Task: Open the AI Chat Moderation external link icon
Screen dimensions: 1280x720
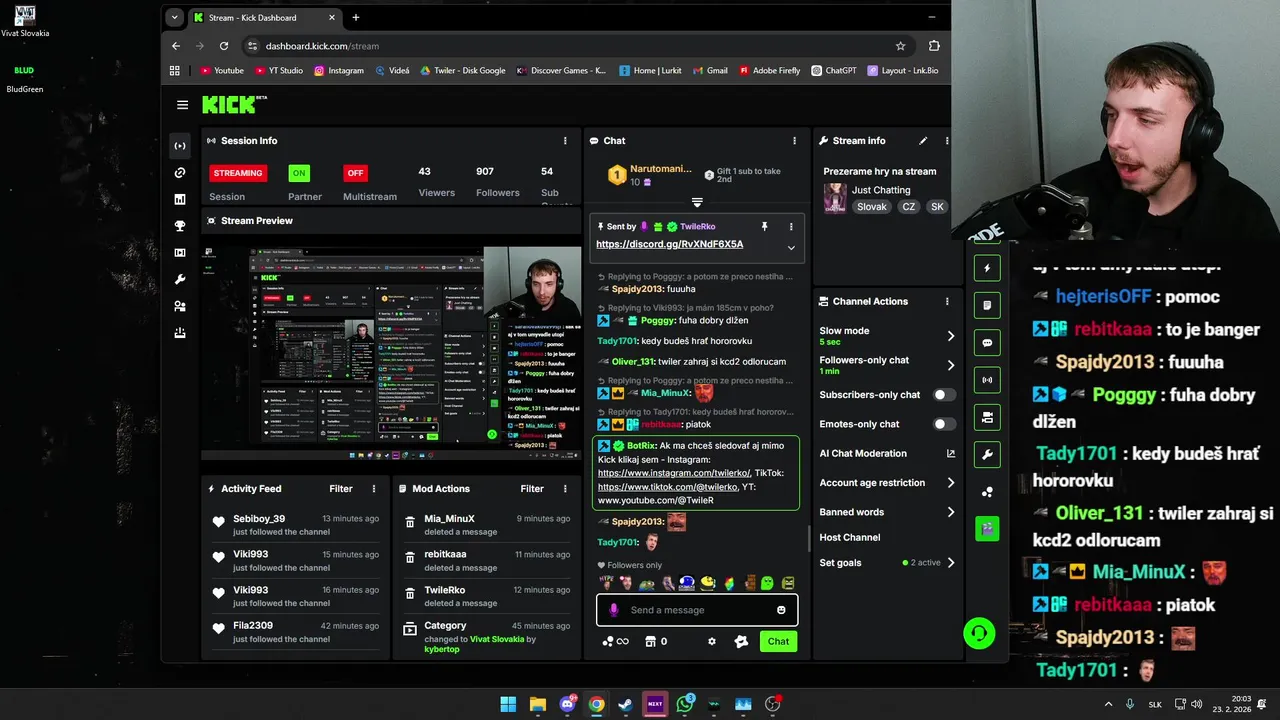Action: (951, 453)
